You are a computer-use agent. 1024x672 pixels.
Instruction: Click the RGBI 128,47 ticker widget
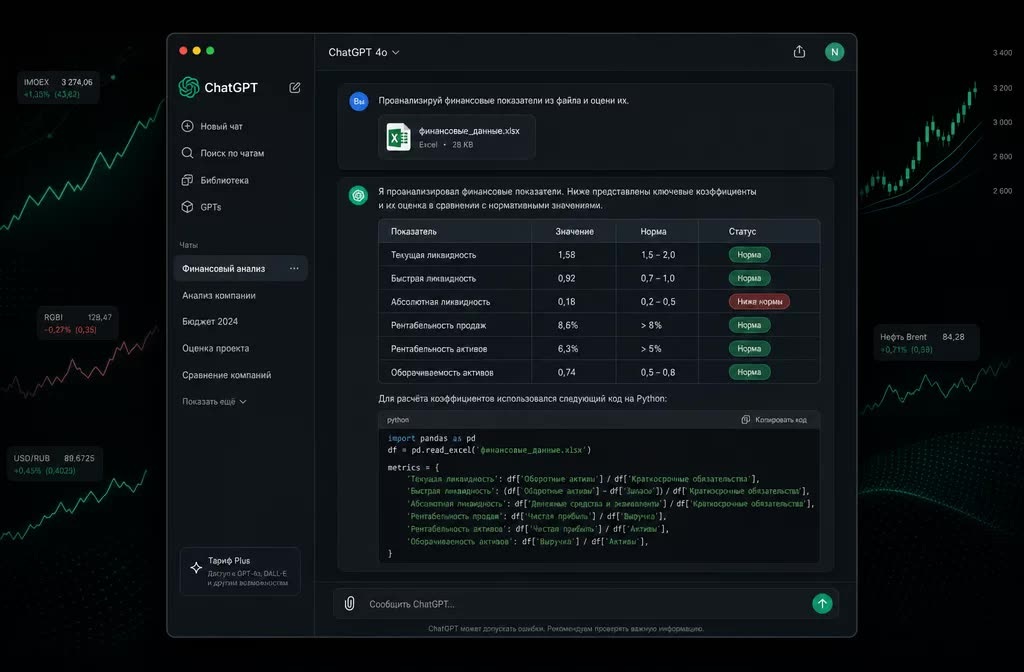[x=78, y=323]
